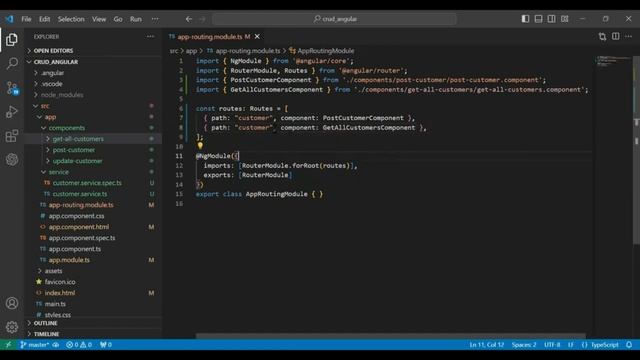
Task: Open the View menu
Action: click(x=99, y=19)
